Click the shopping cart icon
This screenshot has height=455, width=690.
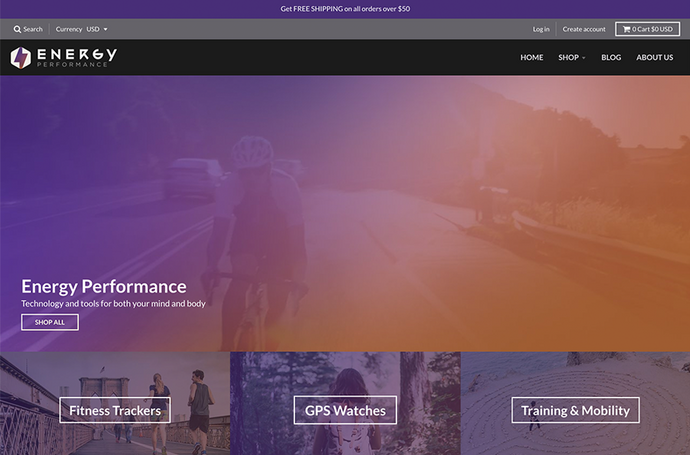pos(626,29)
